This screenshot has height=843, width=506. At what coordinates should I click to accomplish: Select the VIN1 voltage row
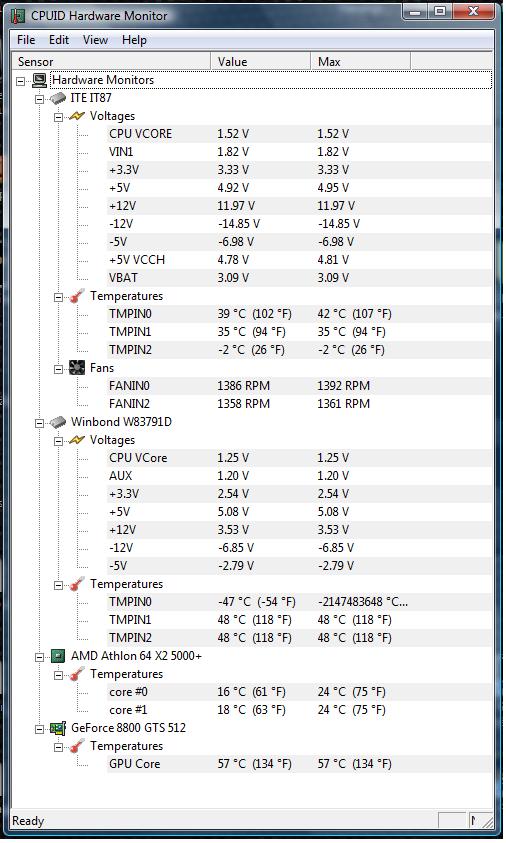pos(299,152)
